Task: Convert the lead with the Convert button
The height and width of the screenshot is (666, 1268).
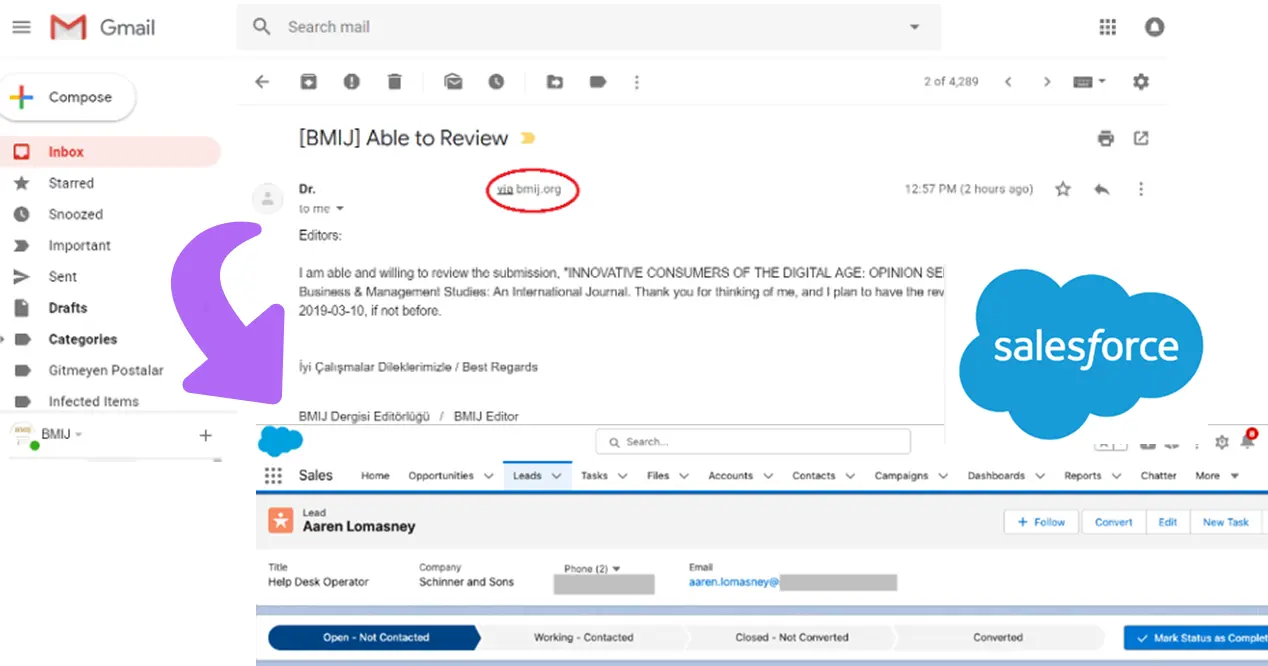Action: coord(1113,522)
